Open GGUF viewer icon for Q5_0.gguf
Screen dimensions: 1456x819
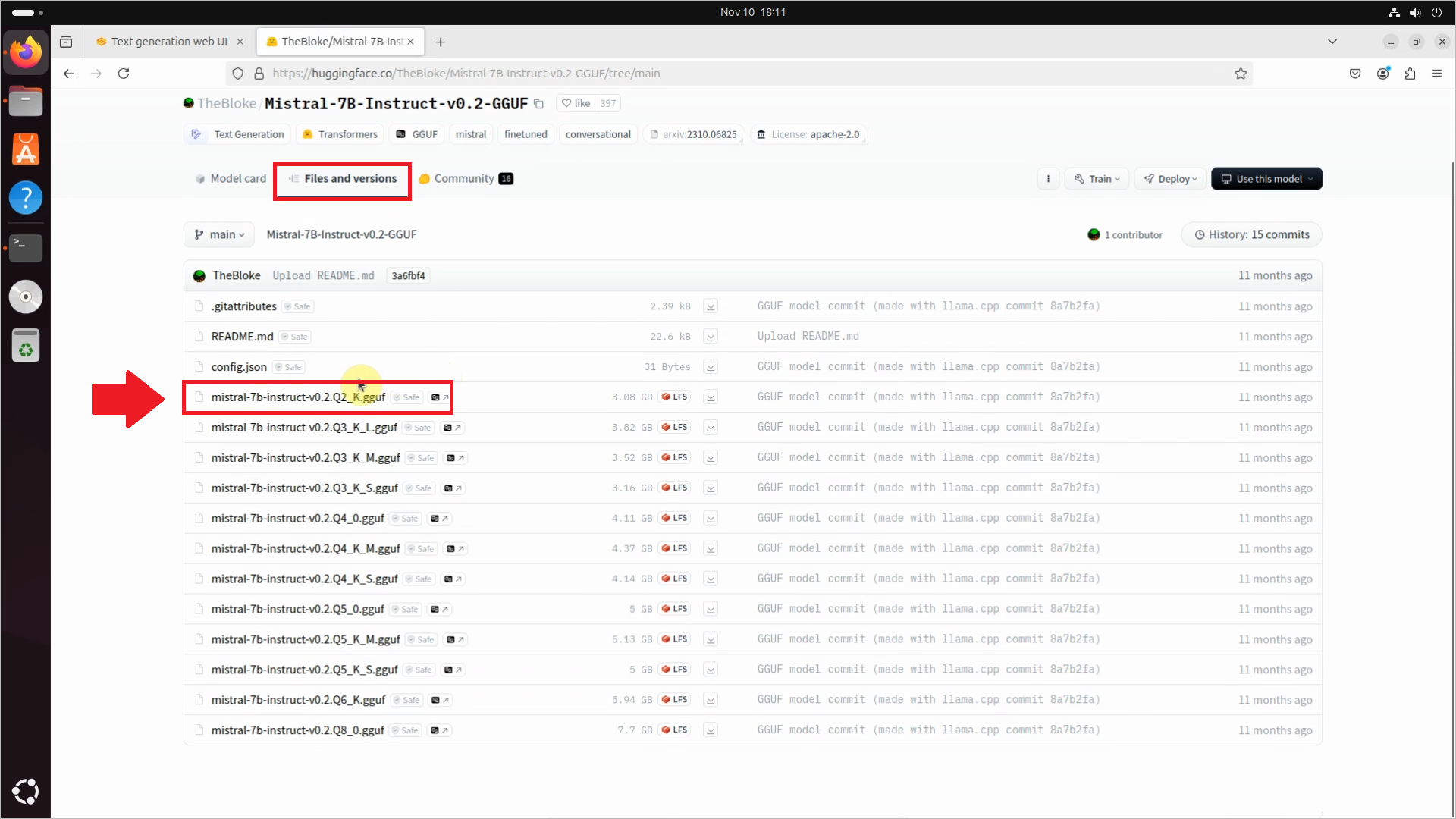[439, 610]
